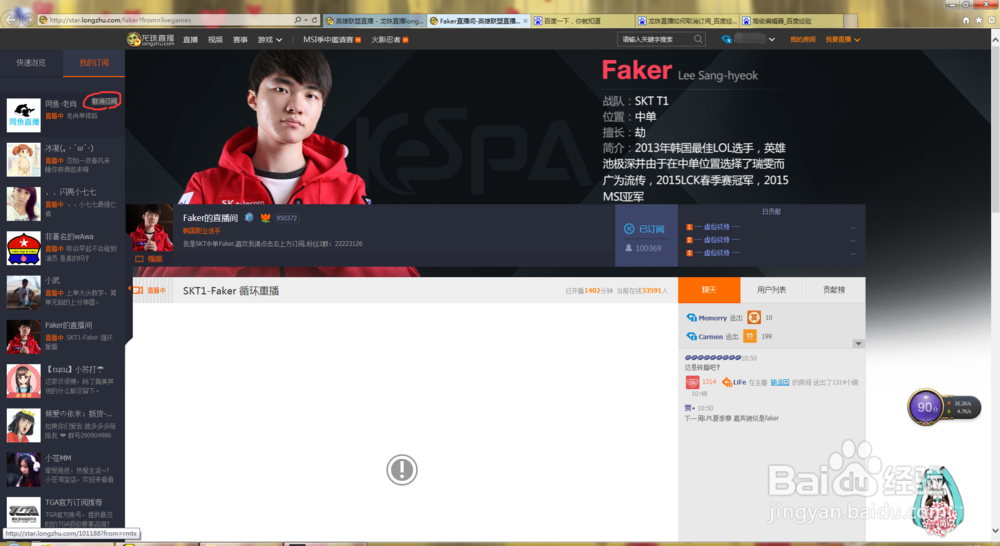The height and width of the screenshot is (546, 1000).
Task: Open the 赛事 nav menu item
Action: (240, 40)
